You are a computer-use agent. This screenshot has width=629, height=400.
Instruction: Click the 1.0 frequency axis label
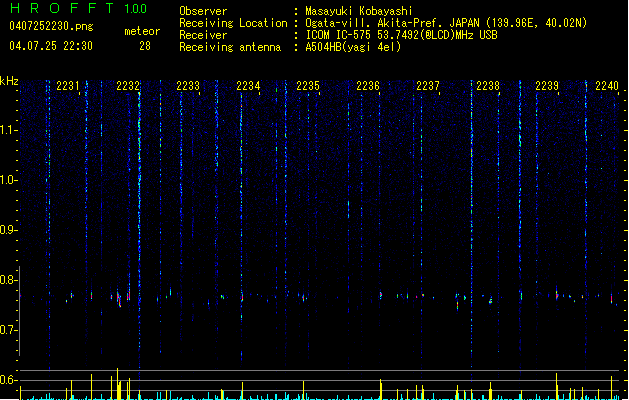(8, 180)
